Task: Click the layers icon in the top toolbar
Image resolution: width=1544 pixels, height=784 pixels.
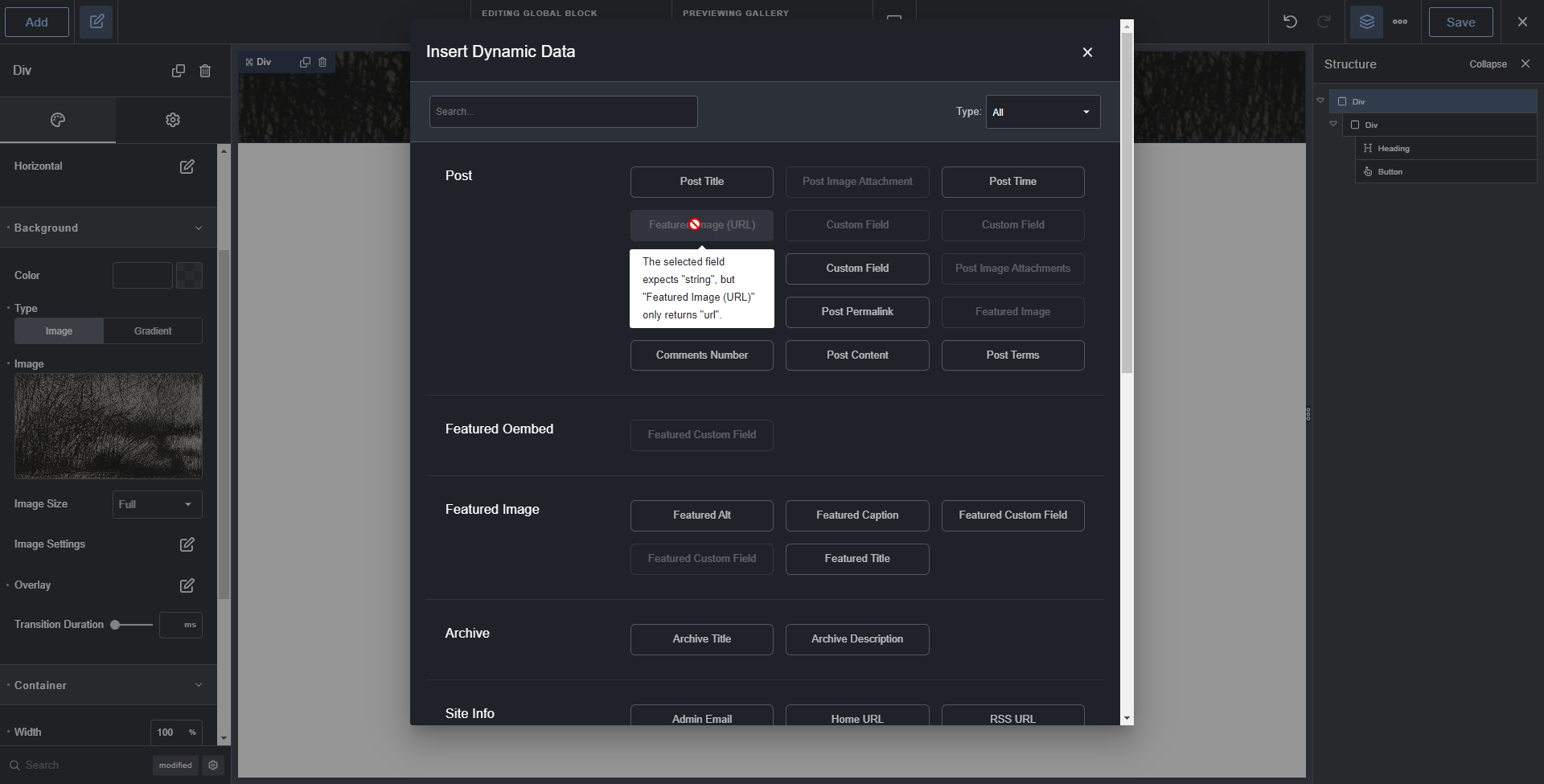Action: (1366, 22)
